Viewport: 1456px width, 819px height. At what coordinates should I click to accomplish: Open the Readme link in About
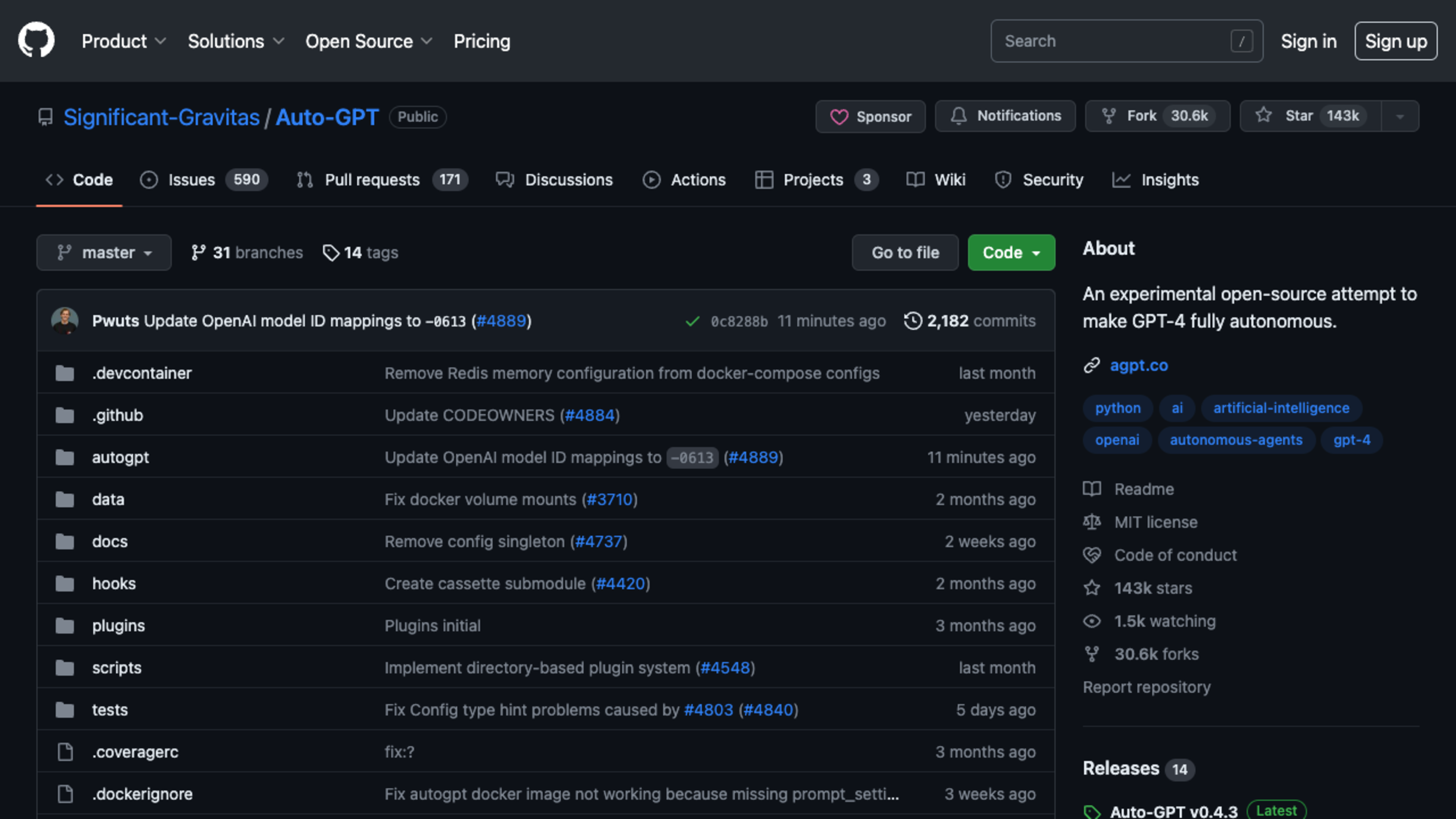pyautogui.click(x=1129, y=489)
